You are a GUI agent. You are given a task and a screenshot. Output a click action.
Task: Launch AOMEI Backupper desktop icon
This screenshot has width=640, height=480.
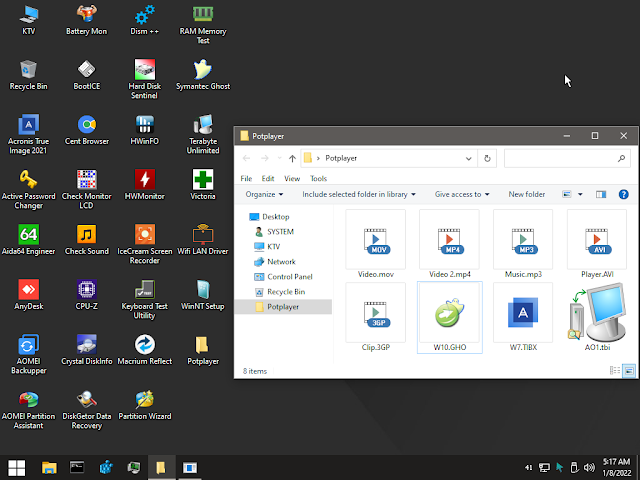(29, 354)
